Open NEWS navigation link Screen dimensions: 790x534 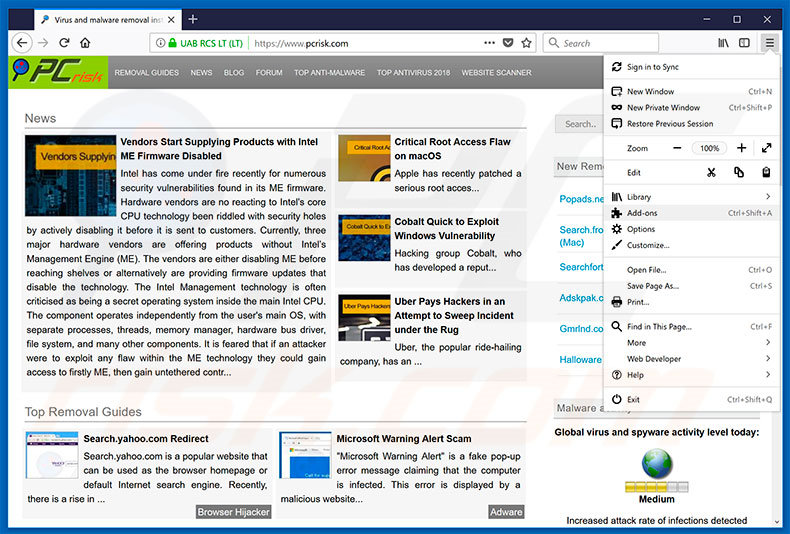click(x=202, y=73)
